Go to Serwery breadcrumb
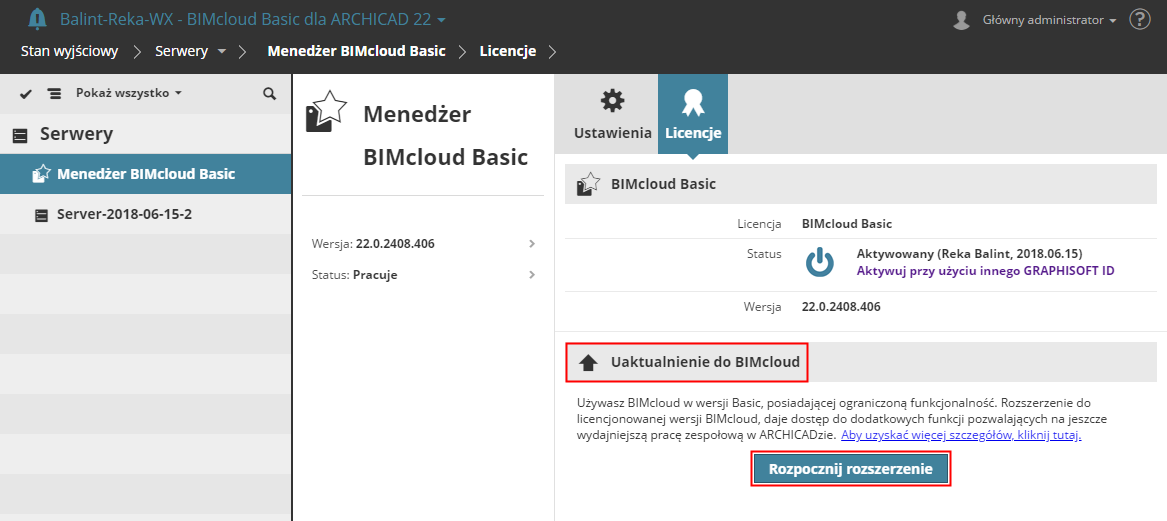This screenshot has height=521, width=1167. coord(181,51)
